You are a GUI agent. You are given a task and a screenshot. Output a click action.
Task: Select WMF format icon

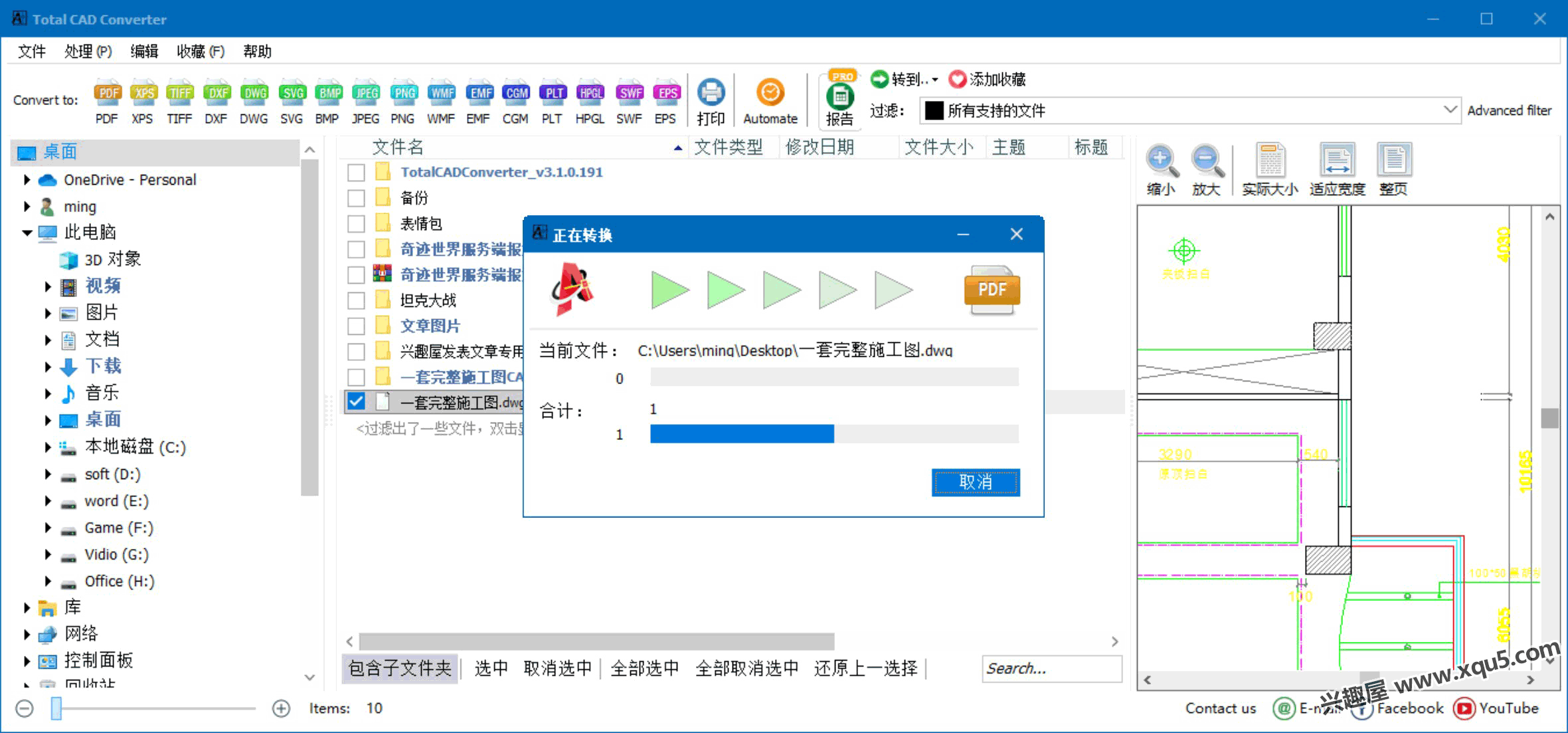[x=441, y=94]
